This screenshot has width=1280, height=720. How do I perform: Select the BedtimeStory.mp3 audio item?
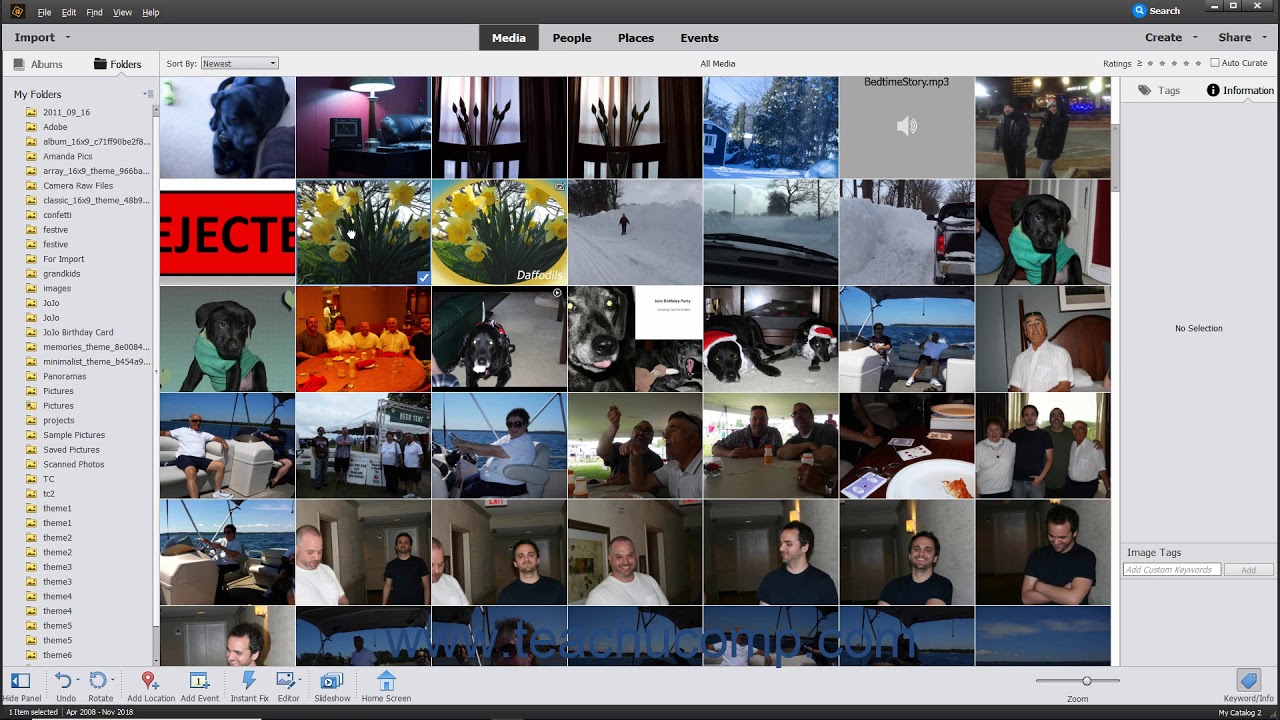pos(906,127)
